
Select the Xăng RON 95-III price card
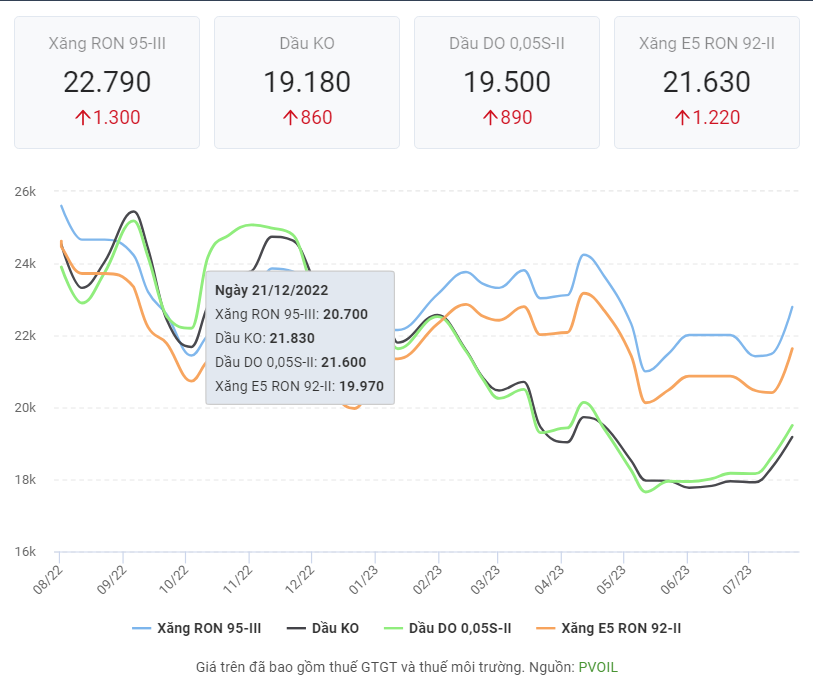[107, 82]
